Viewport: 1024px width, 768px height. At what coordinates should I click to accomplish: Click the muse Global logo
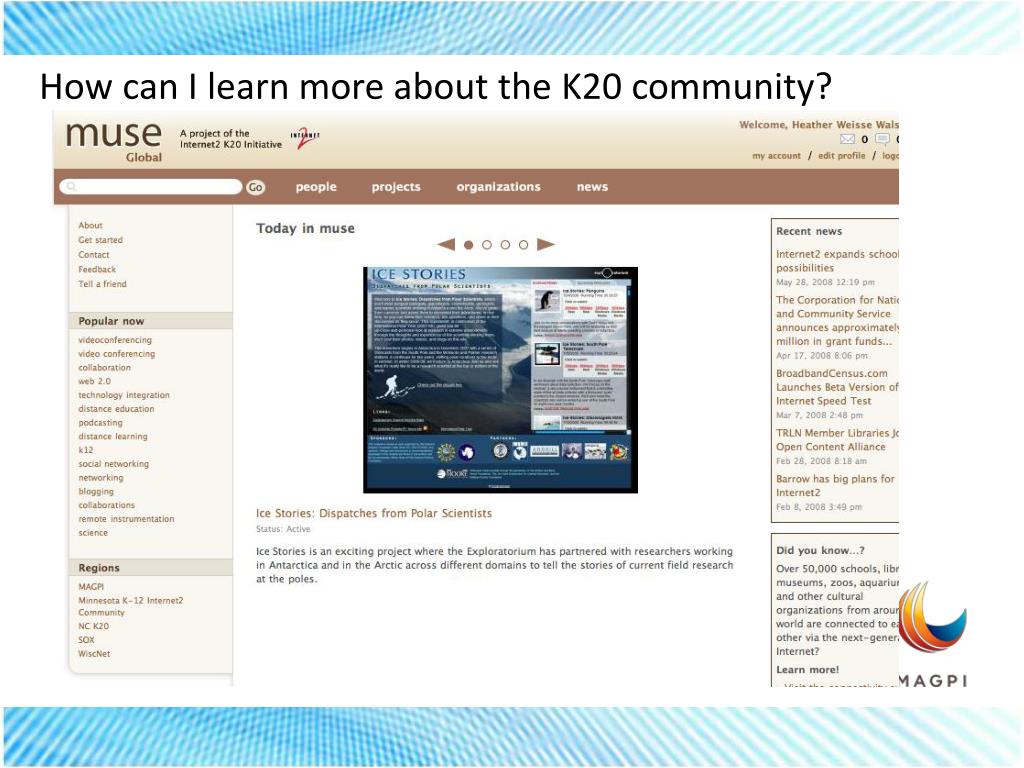[114, 140]
